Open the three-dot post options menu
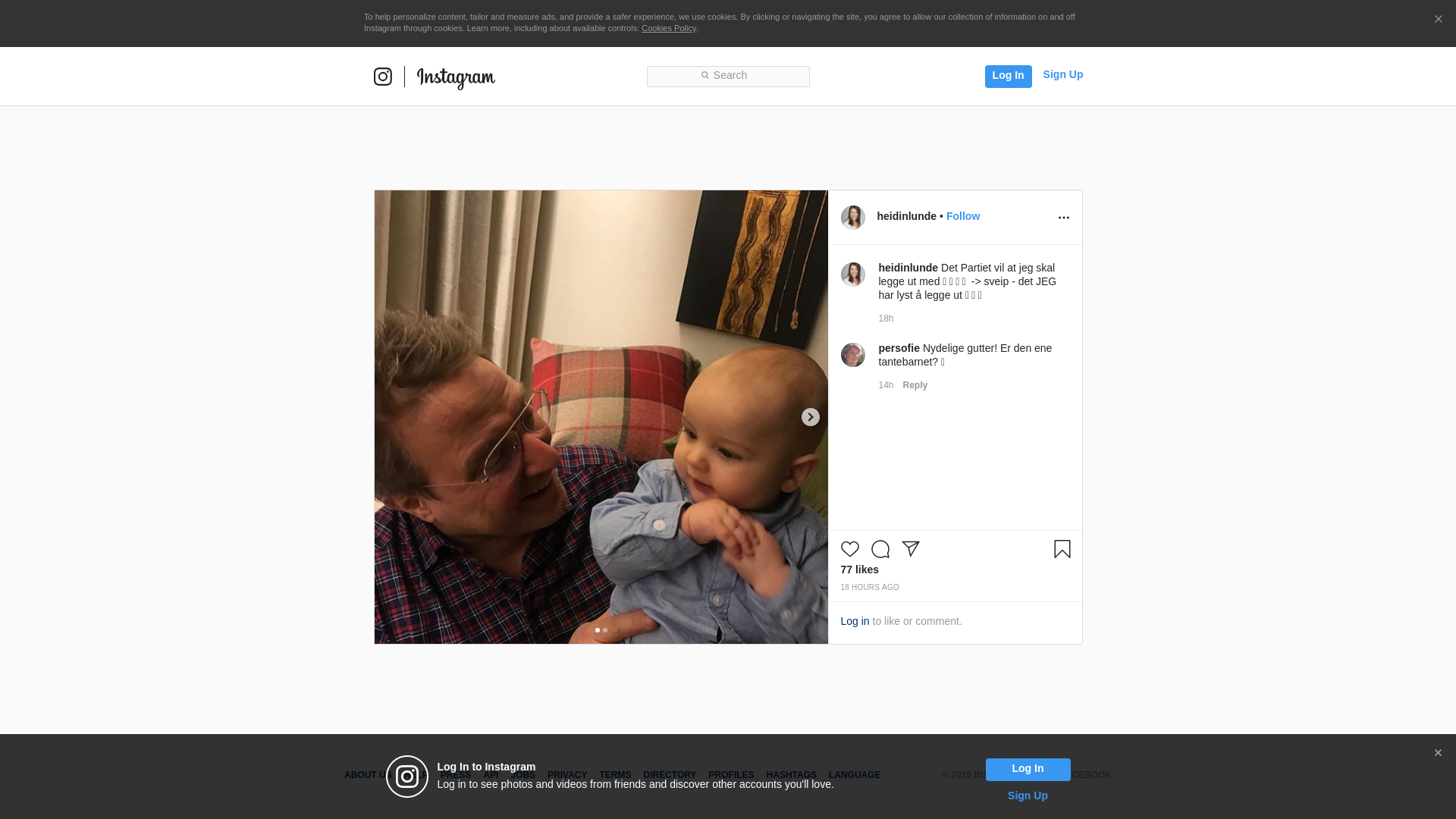The image size is (1456, 819). 1064,218
